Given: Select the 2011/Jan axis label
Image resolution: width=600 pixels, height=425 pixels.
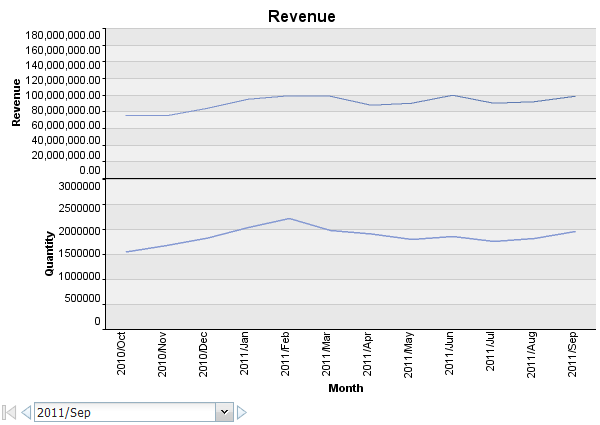Looking at the screenshot, I should pyautogui.click(x=244, y=353).
